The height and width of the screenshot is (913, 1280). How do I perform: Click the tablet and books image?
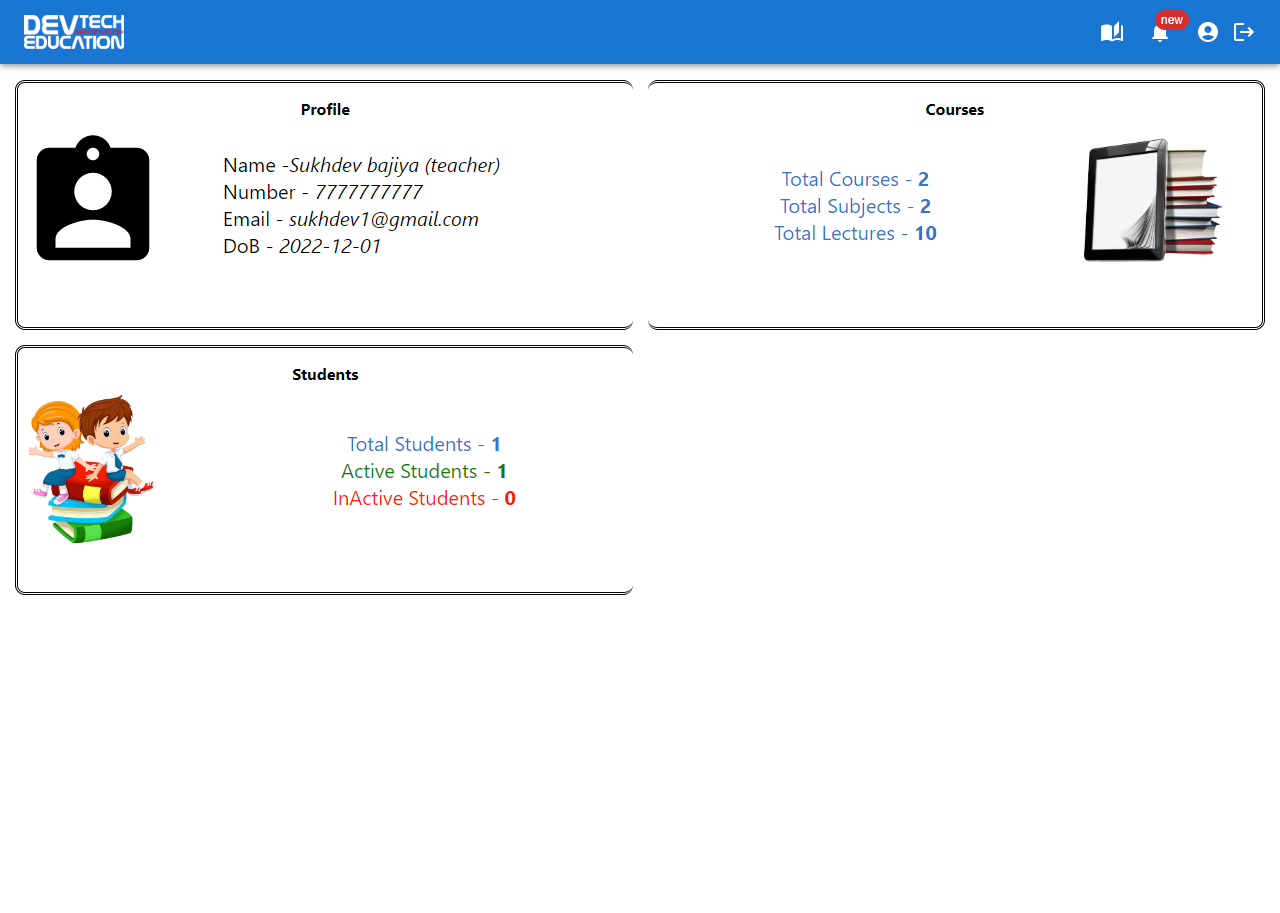[x=1153, y=200]
